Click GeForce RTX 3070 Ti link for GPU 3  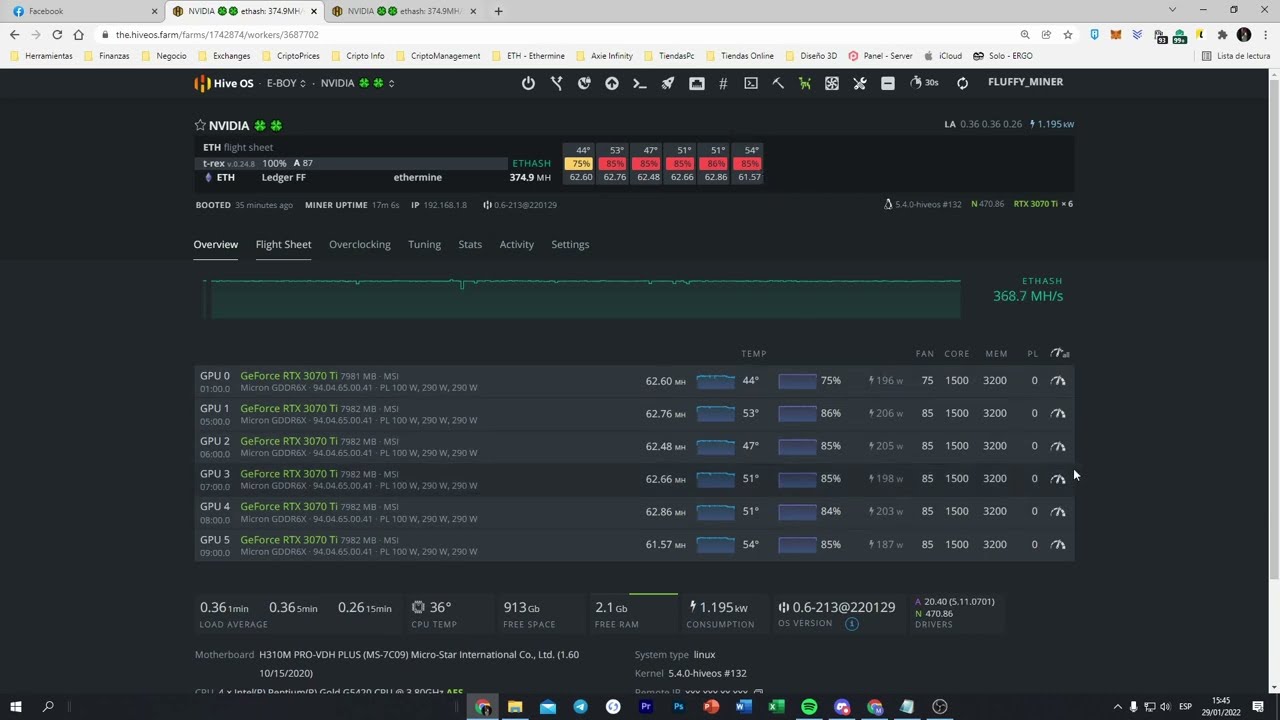coord(289,474)
